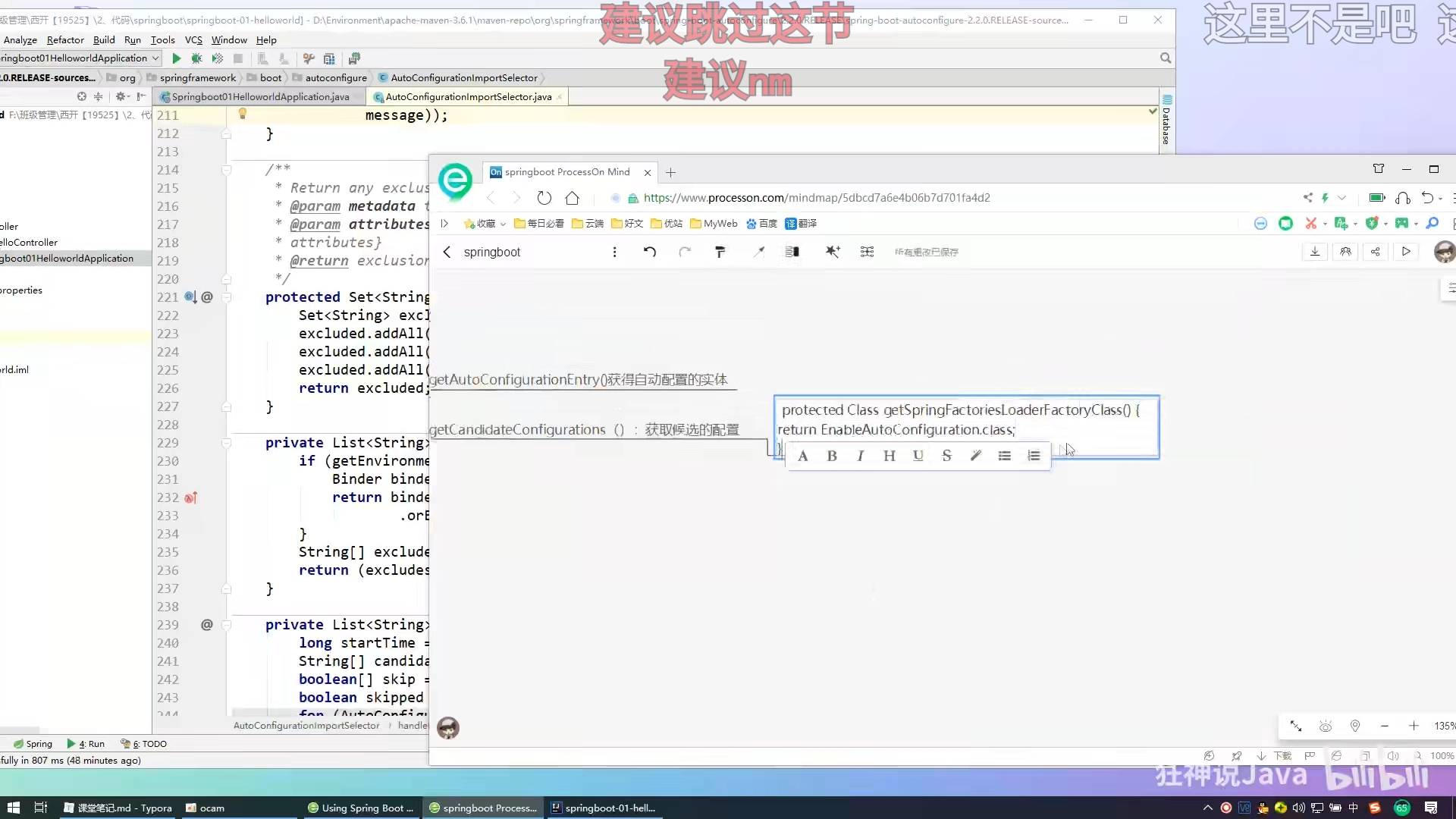1456x819 pixels.
Task: Download the mind map via download icon
Action: [x=1315, y=252]
